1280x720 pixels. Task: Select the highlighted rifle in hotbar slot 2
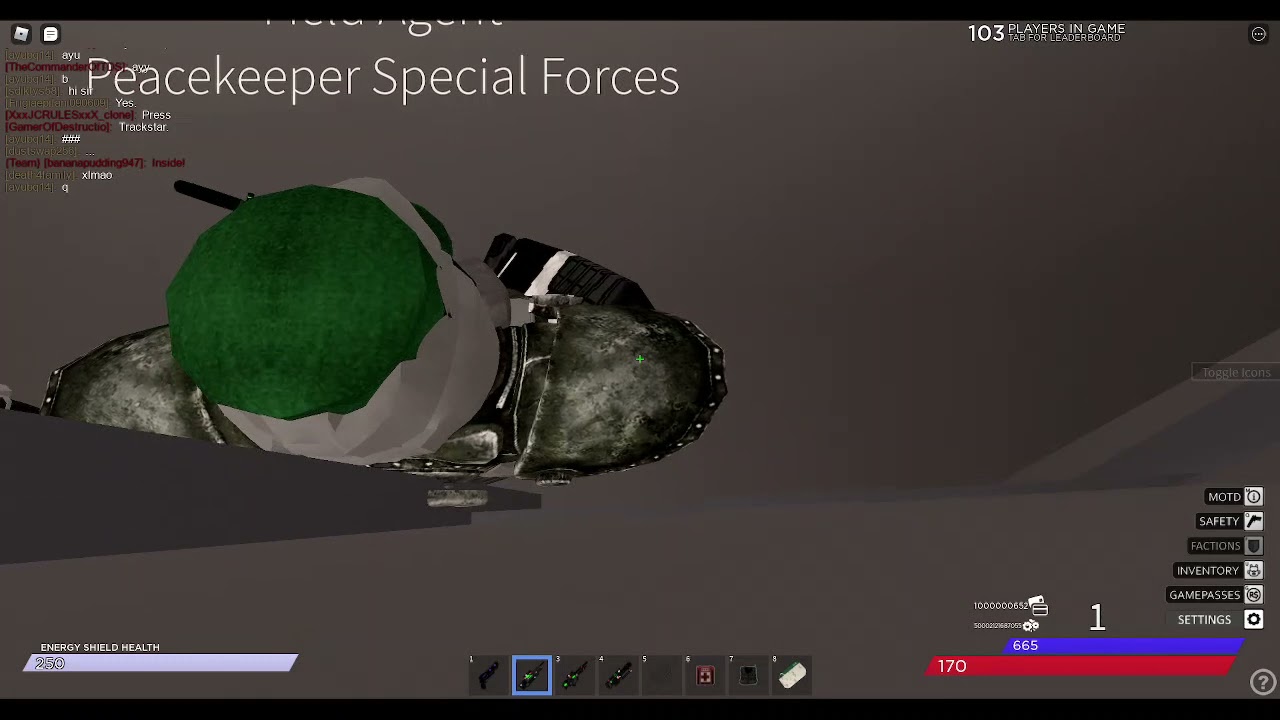tap(532, 676)
